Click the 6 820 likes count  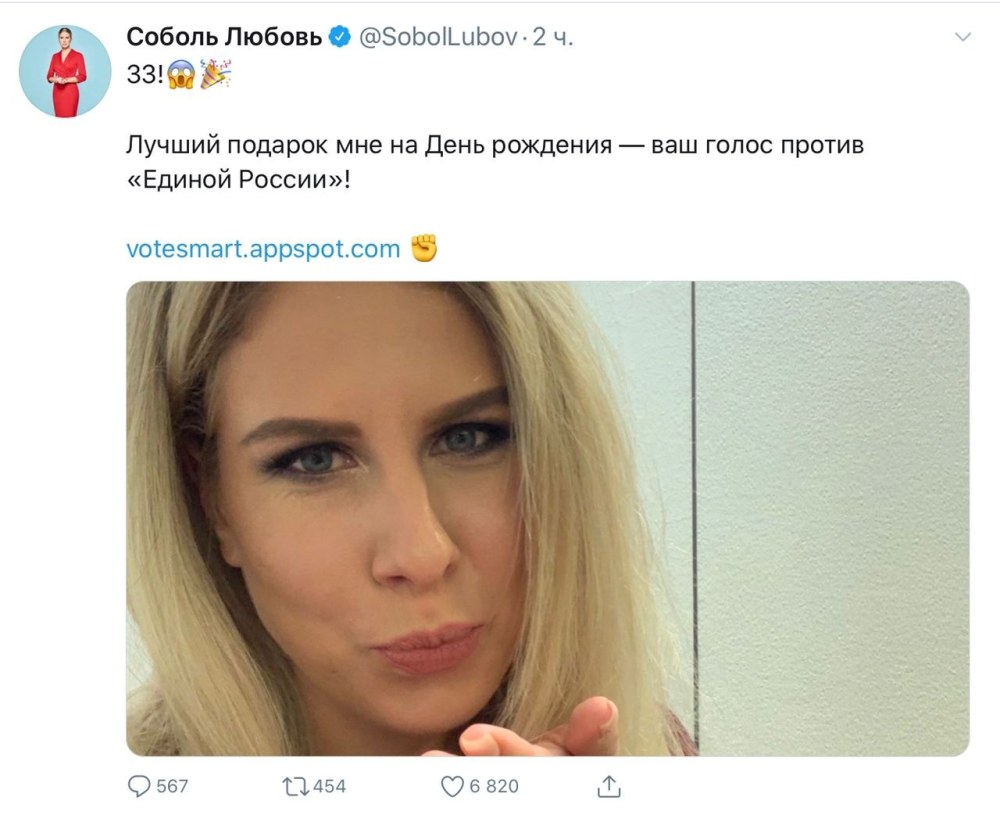click(x=494, y=786)
